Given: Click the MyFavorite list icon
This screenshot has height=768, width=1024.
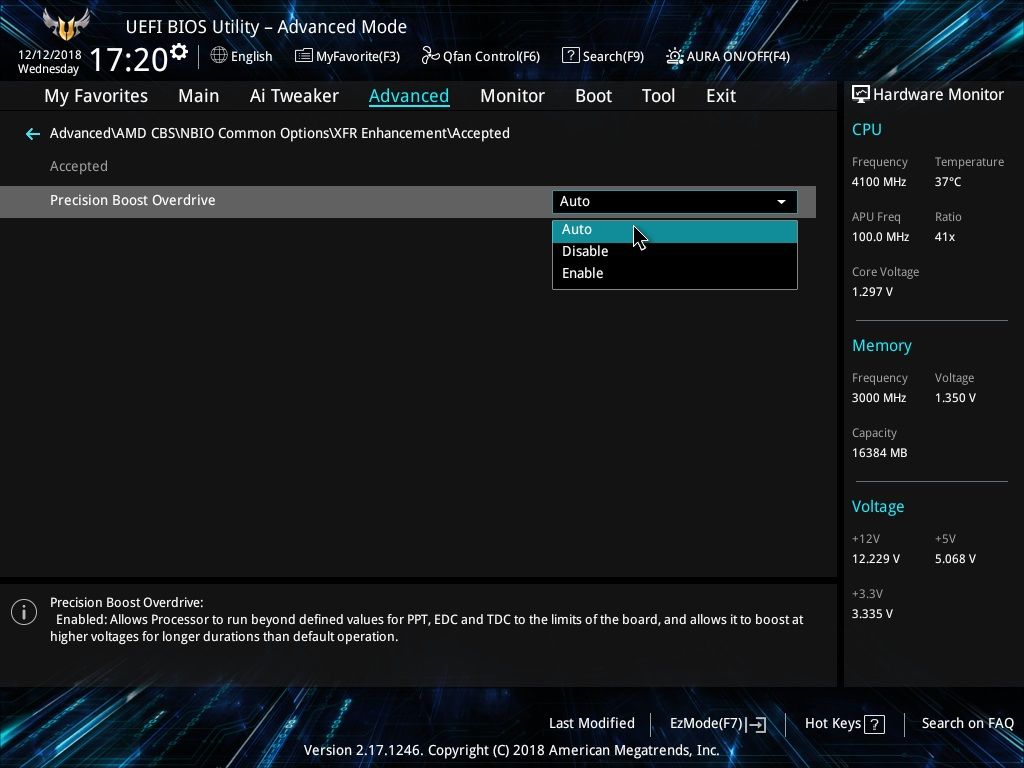Looking at the screenshot, I should 303,56.
